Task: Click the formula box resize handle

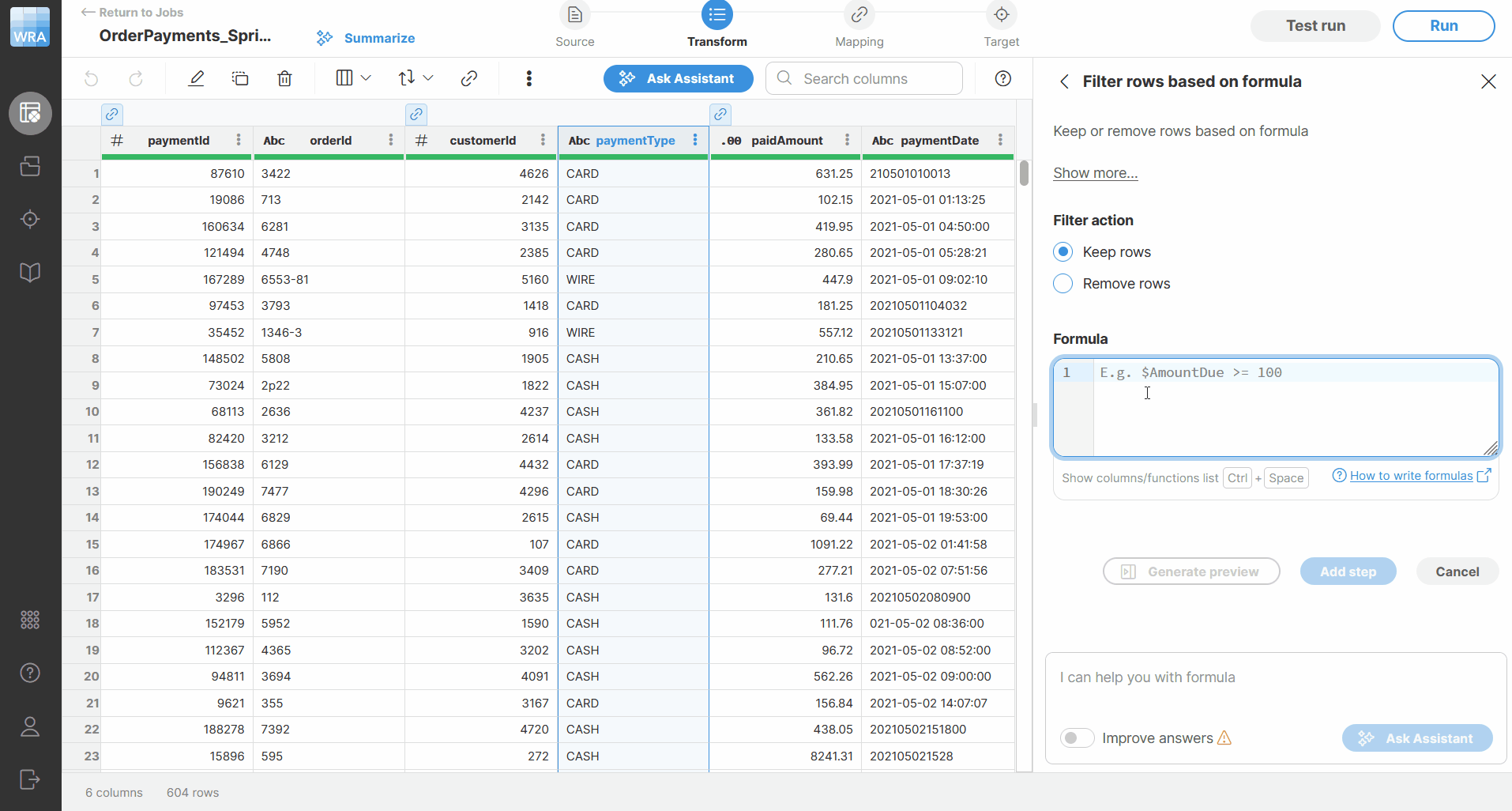Action: pyautogui.click(x=1491, y=448)
